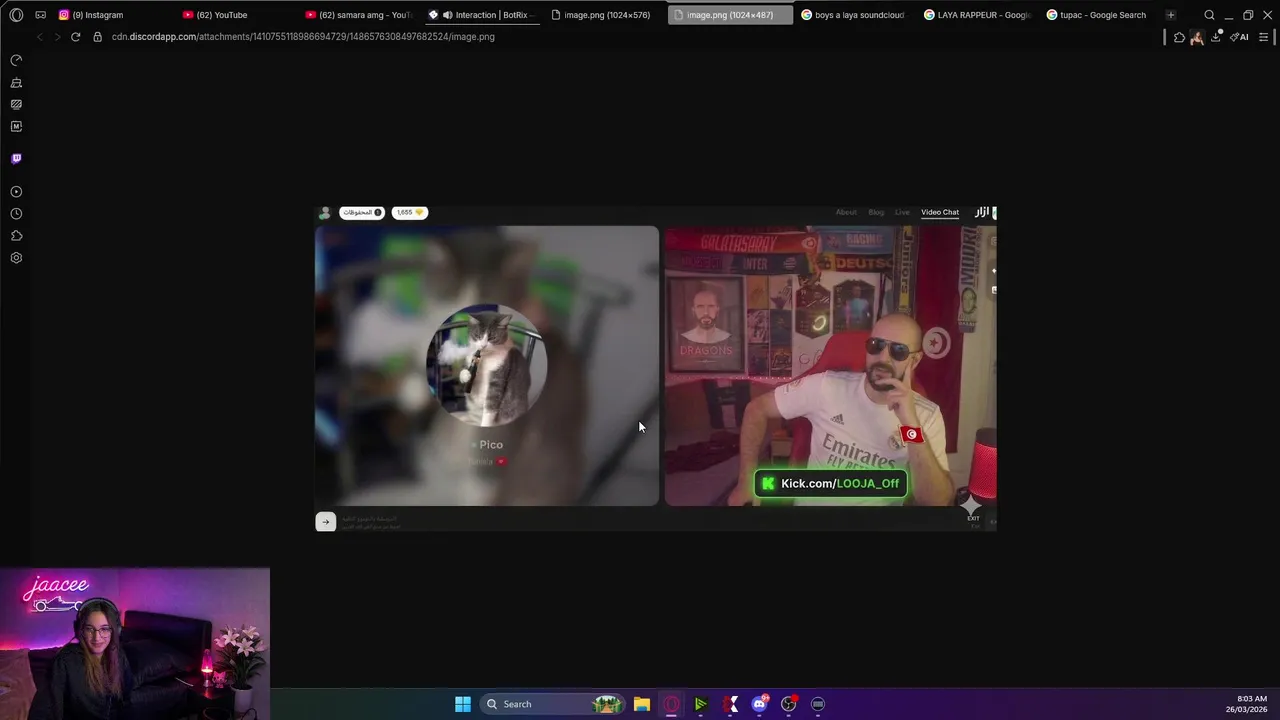Viewport: 1280px width, 720px height.
Task: Switch to the LAYA RAPPEUR Google tab
Action: click(977, 15)
